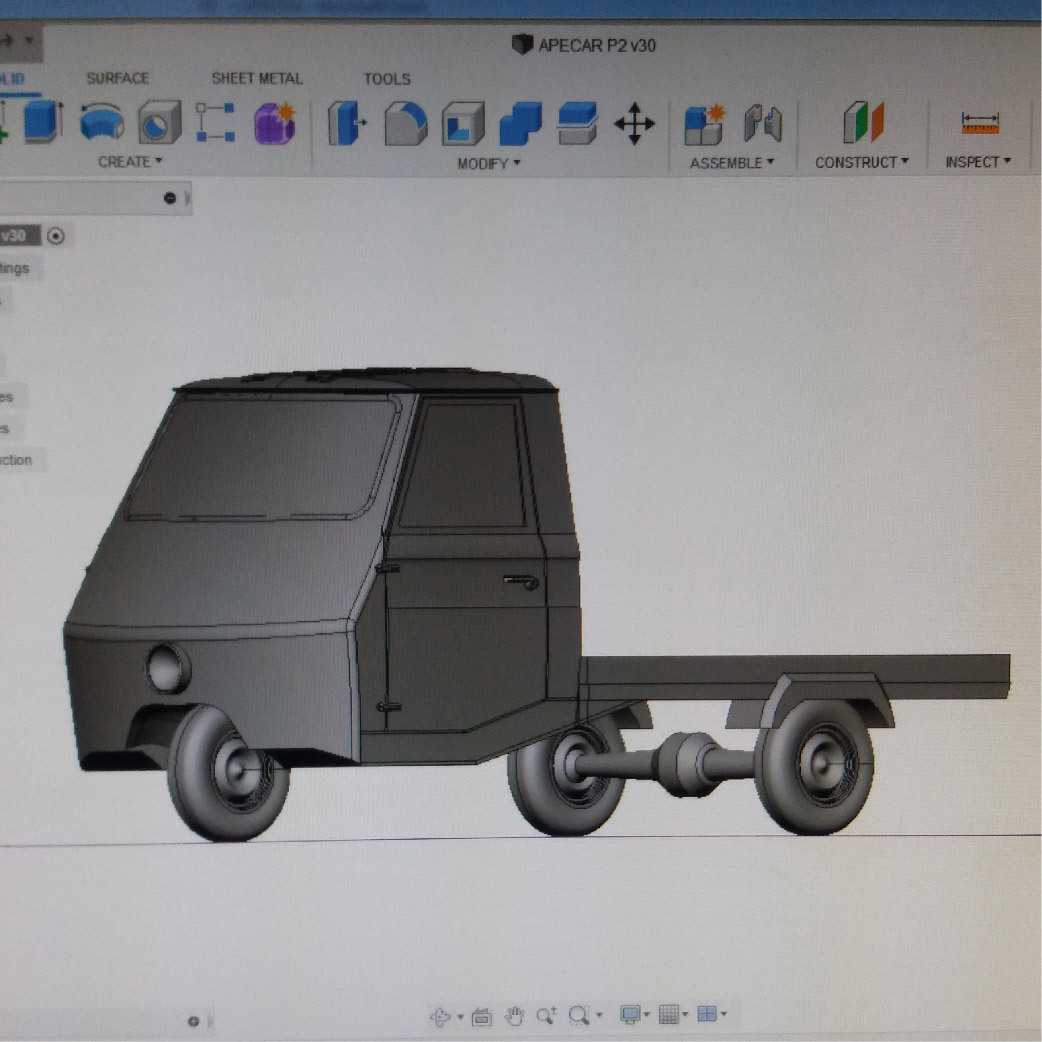Activate the Move/Copy arrows icon
Screen dimensions: 1042x1042
point(634,123)
